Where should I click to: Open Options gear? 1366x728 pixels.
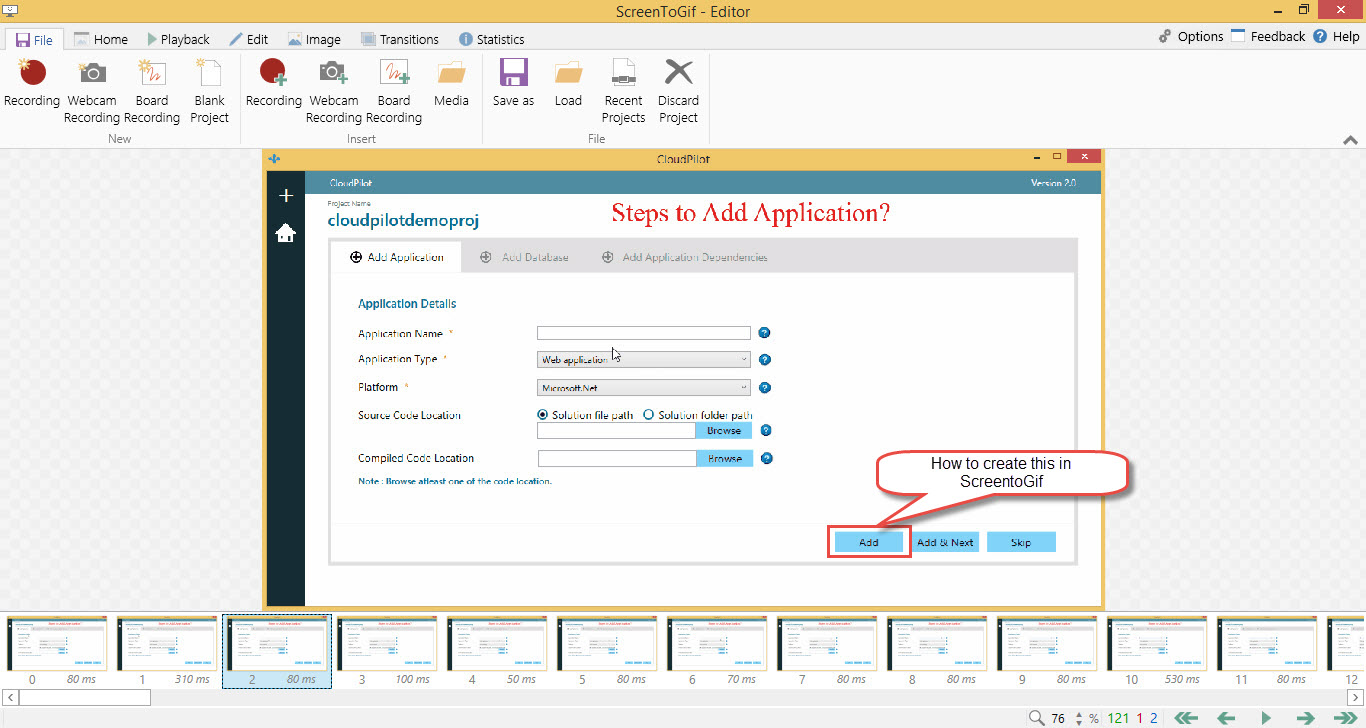[1191, 36]
